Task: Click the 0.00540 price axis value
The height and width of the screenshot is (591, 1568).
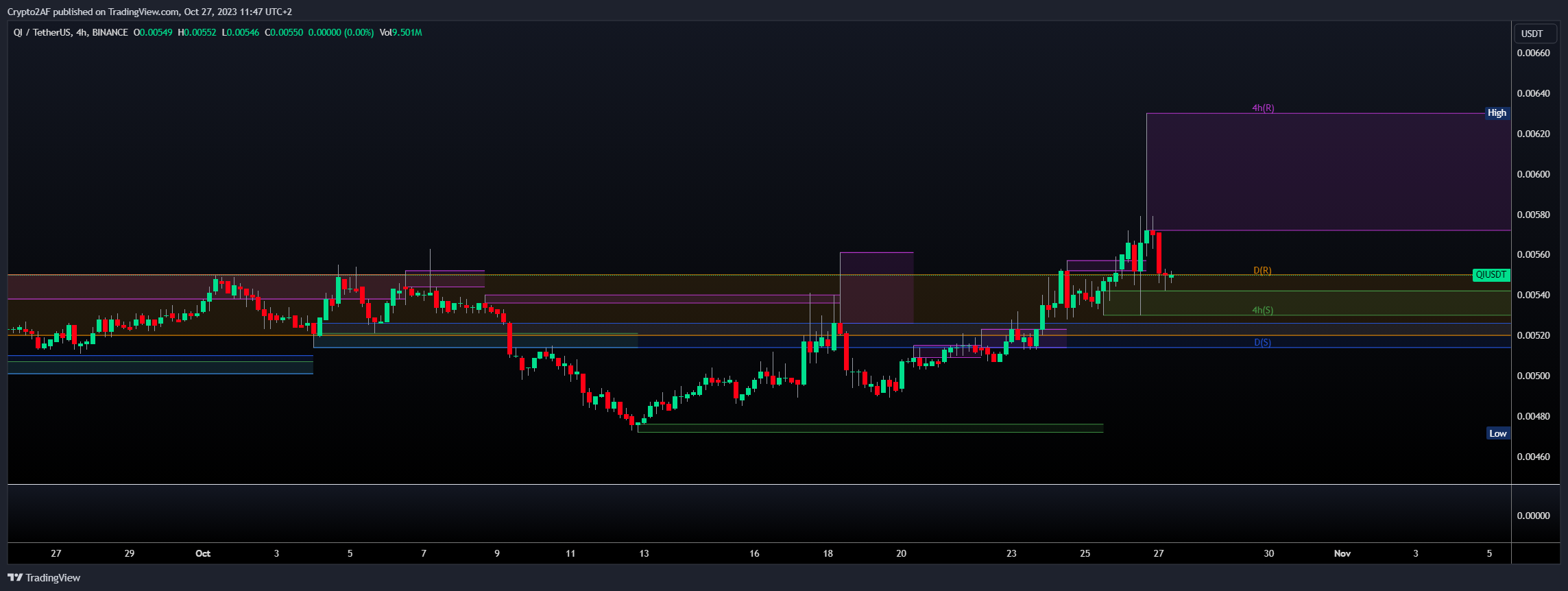Action: click(1533, 295)
